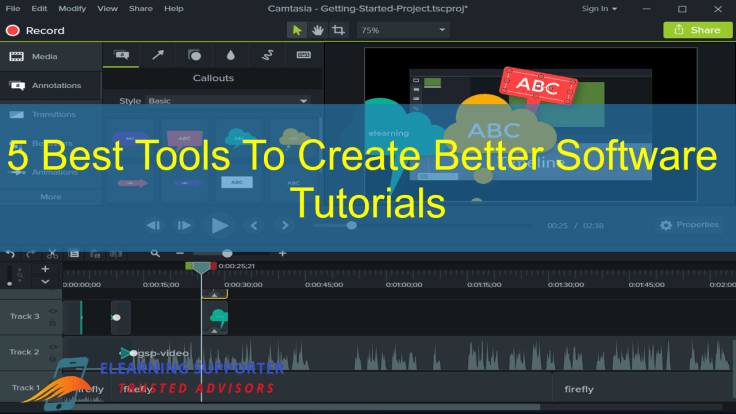Select the blue speech bubble callout
The height and width of the screenshot is (414, 736).
click(130, 140)
